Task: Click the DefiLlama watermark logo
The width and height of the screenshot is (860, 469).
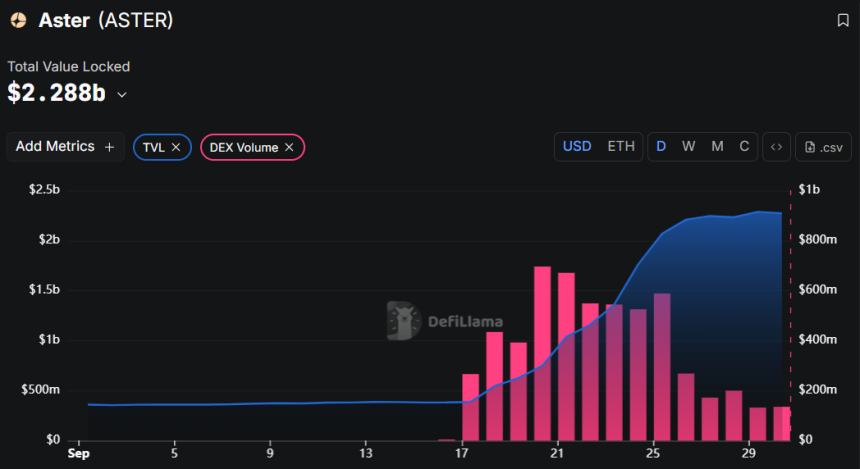Action: [x=403, y=321]
